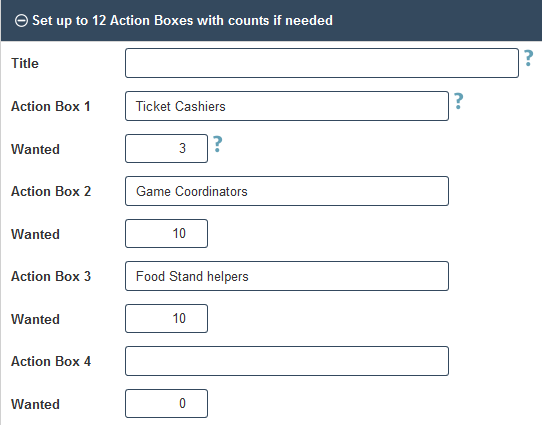Select the Ticket Cashiers text field

tap(287, 106)
